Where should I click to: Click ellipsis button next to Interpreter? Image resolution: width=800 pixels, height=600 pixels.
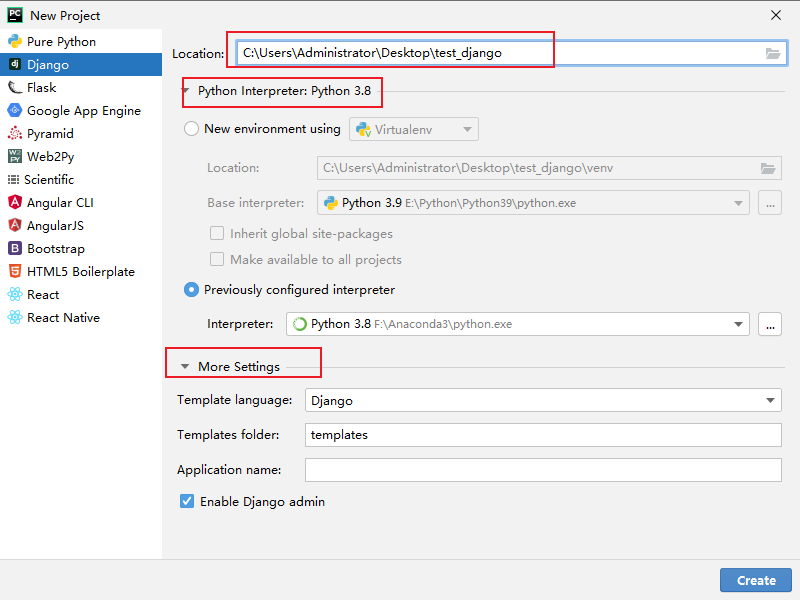[770, 324]
